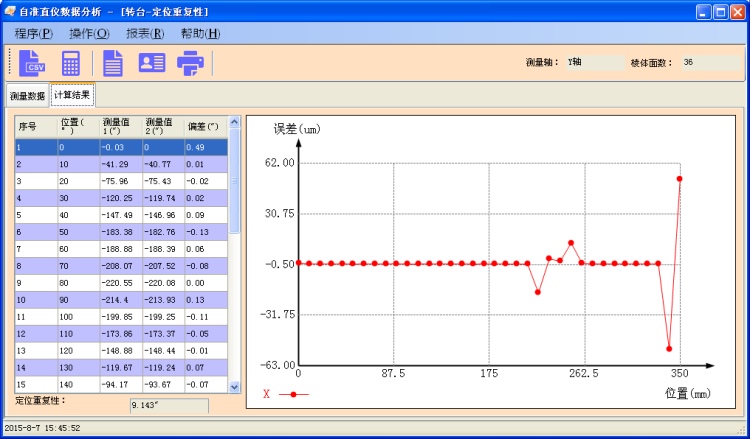This screenshot has width=750, height=439.
Task: Open the 报表(R) menu
Action: tap(145, 33)
